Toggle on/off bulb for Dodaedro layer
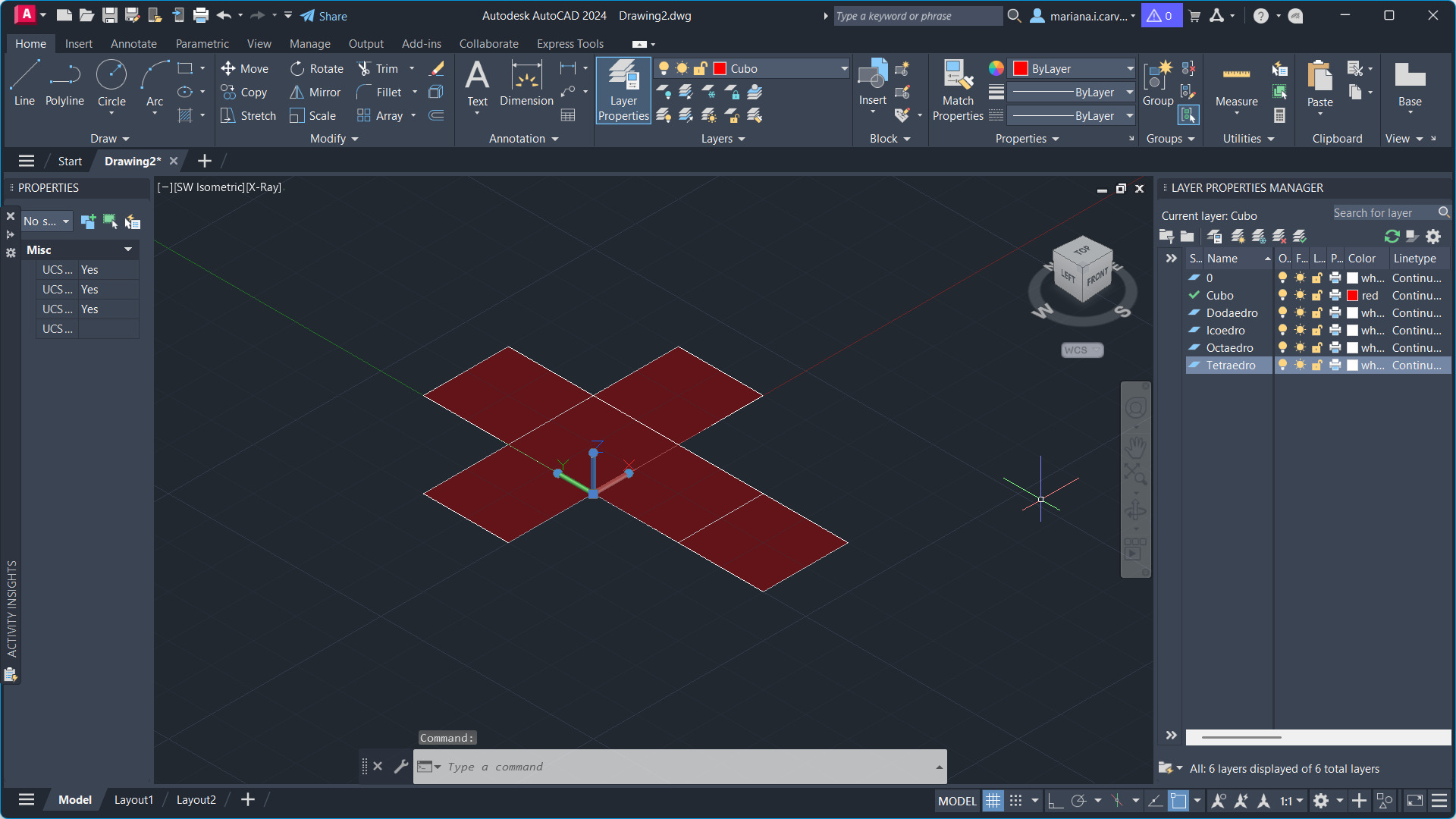 (x=1282, y=312)
